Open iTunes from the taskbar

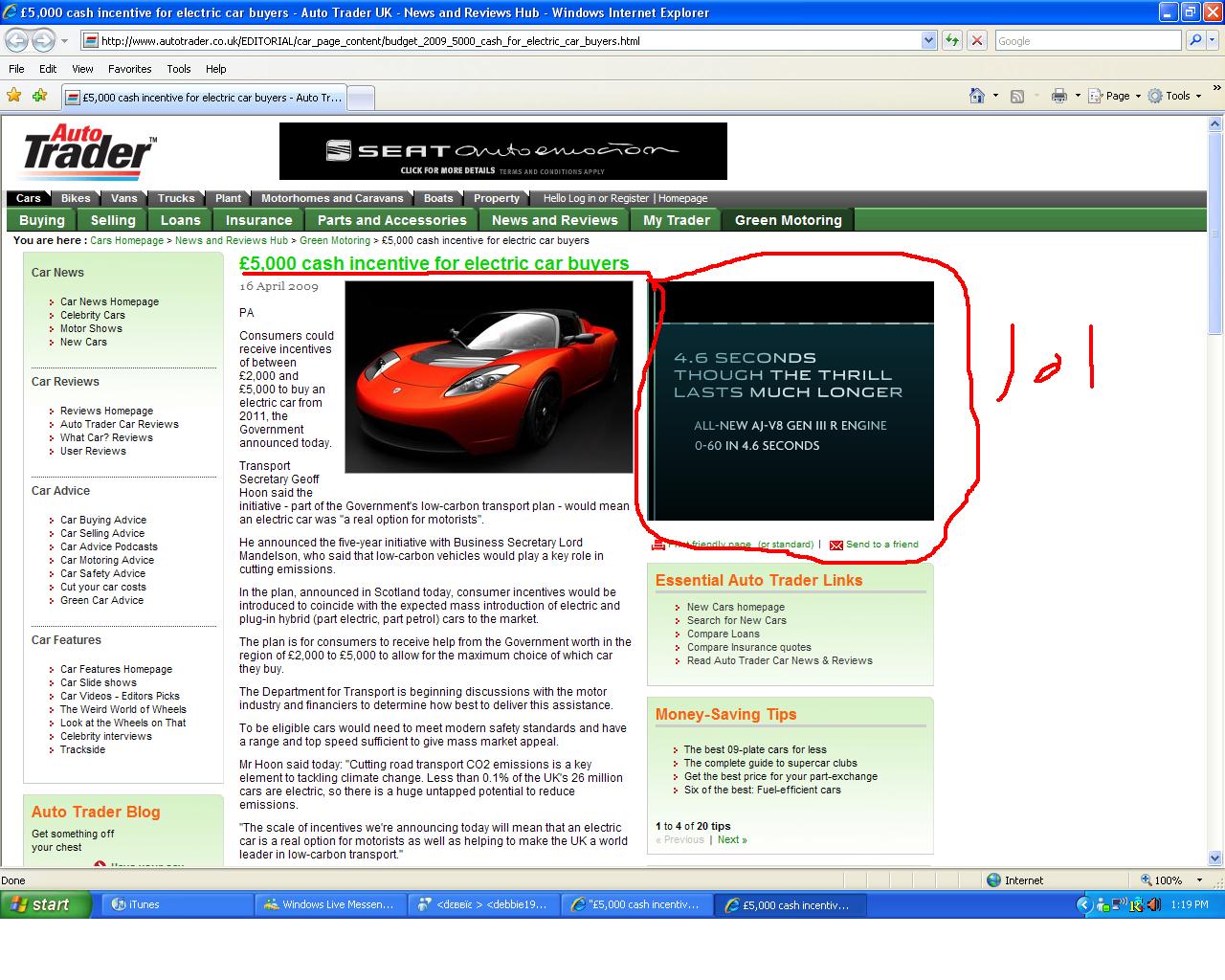tap(177, 904)
